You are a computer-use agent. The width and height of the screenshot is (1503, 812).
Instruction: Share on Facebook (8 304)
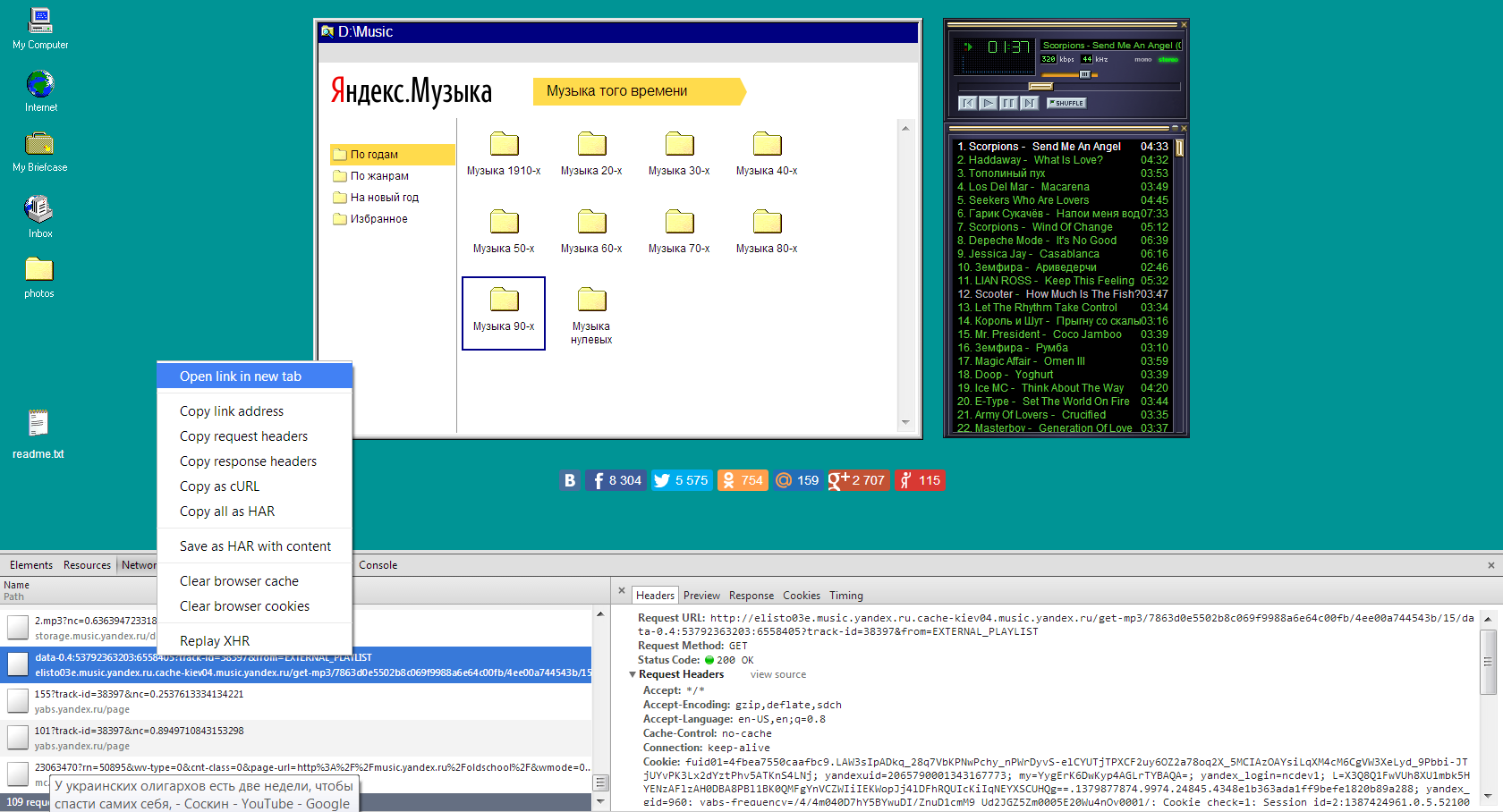pyautogui.click(x=616, y=480)
